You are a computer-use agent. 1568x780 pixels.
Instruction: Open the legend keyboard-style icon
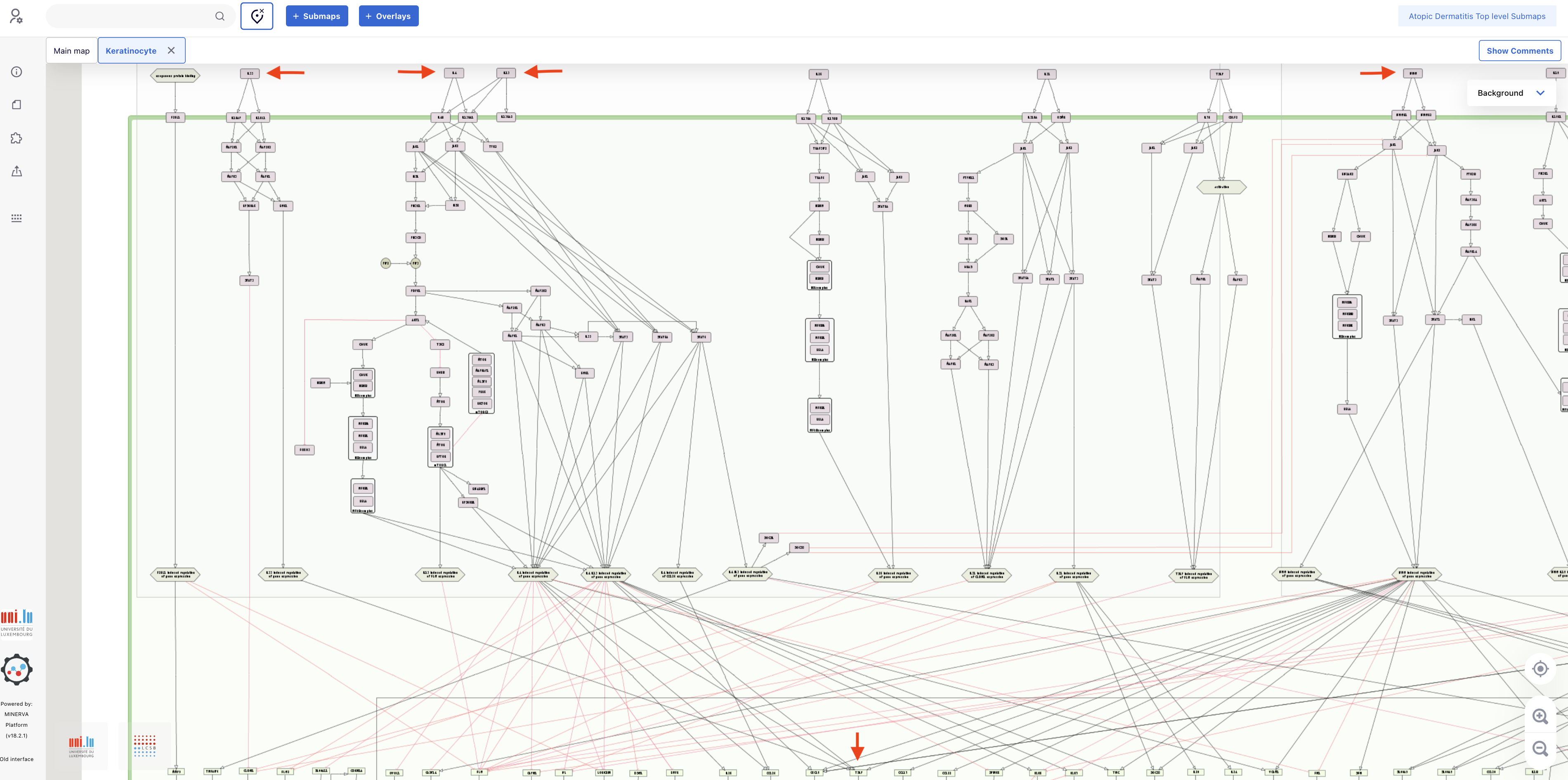17,218
